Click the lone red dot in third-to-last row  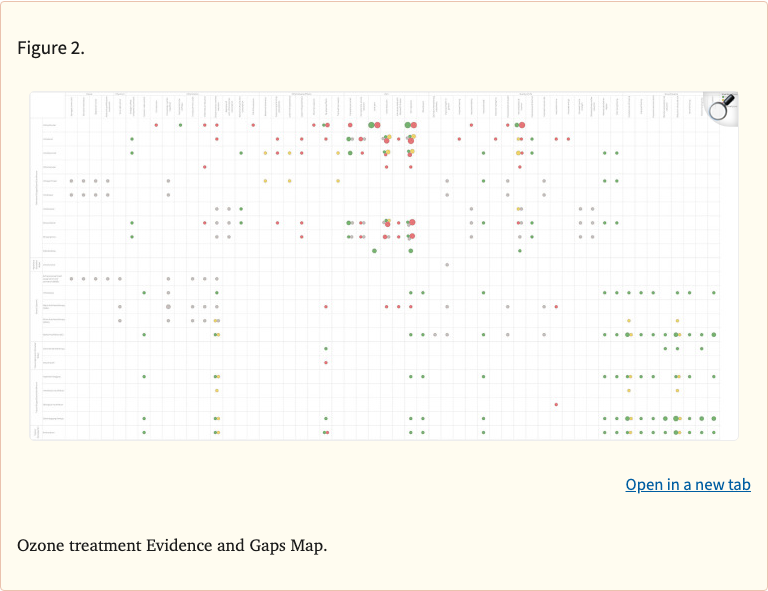[x=556, y=404]
